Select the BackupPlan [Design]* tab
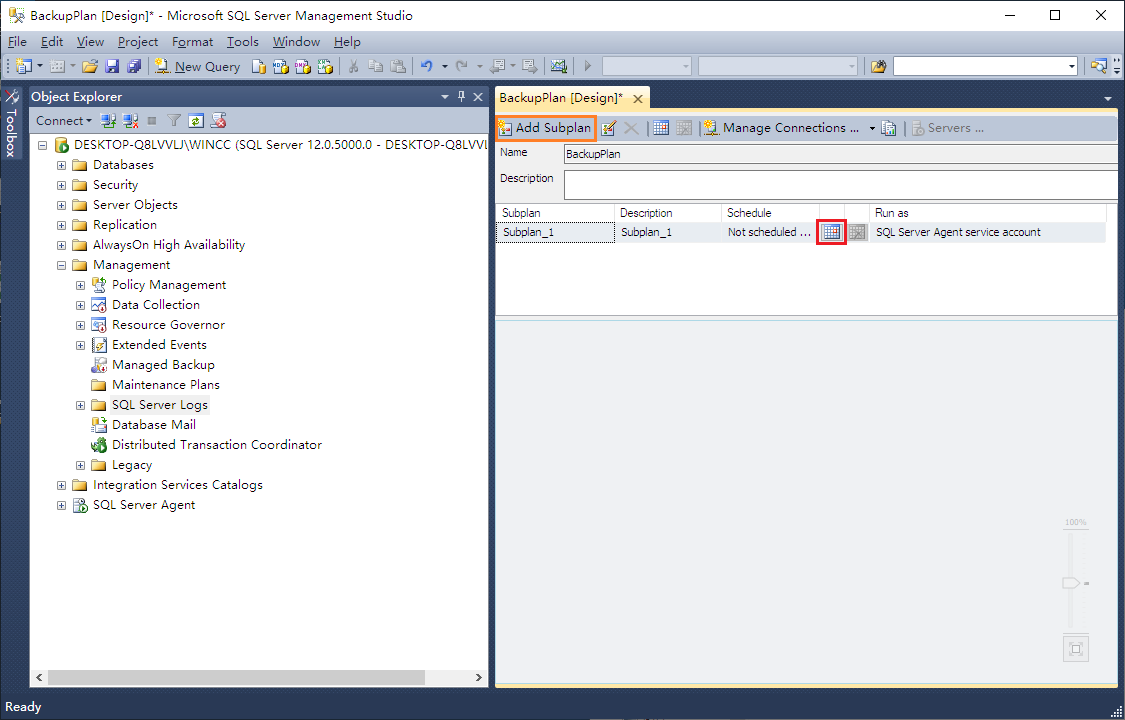Viewport: 1125px width, 720px height. [x=561, y=98]
